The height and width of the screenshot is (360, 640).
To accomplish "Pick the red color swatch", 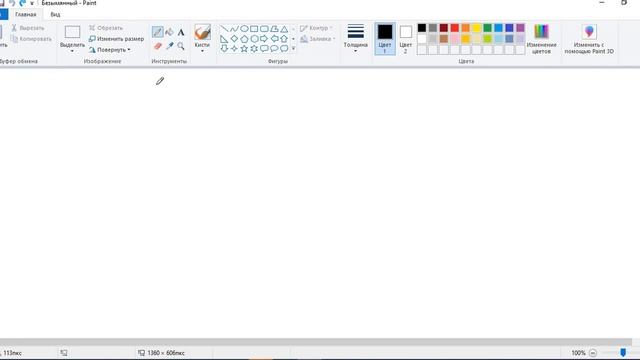I will click(x=455, y=28).
